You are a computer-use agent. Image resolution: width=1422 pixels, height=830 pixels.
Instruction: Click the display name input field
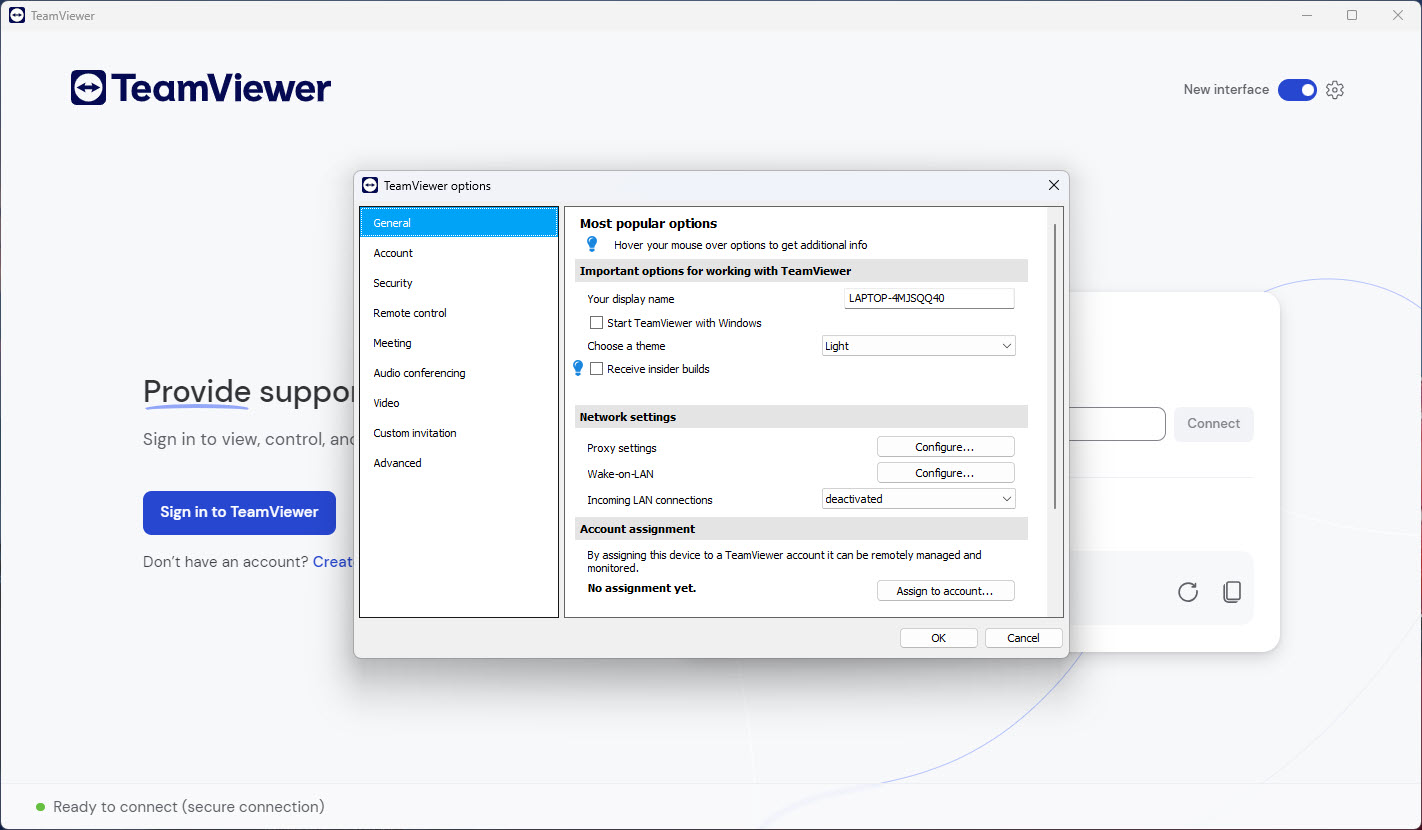tap(929, 298)
